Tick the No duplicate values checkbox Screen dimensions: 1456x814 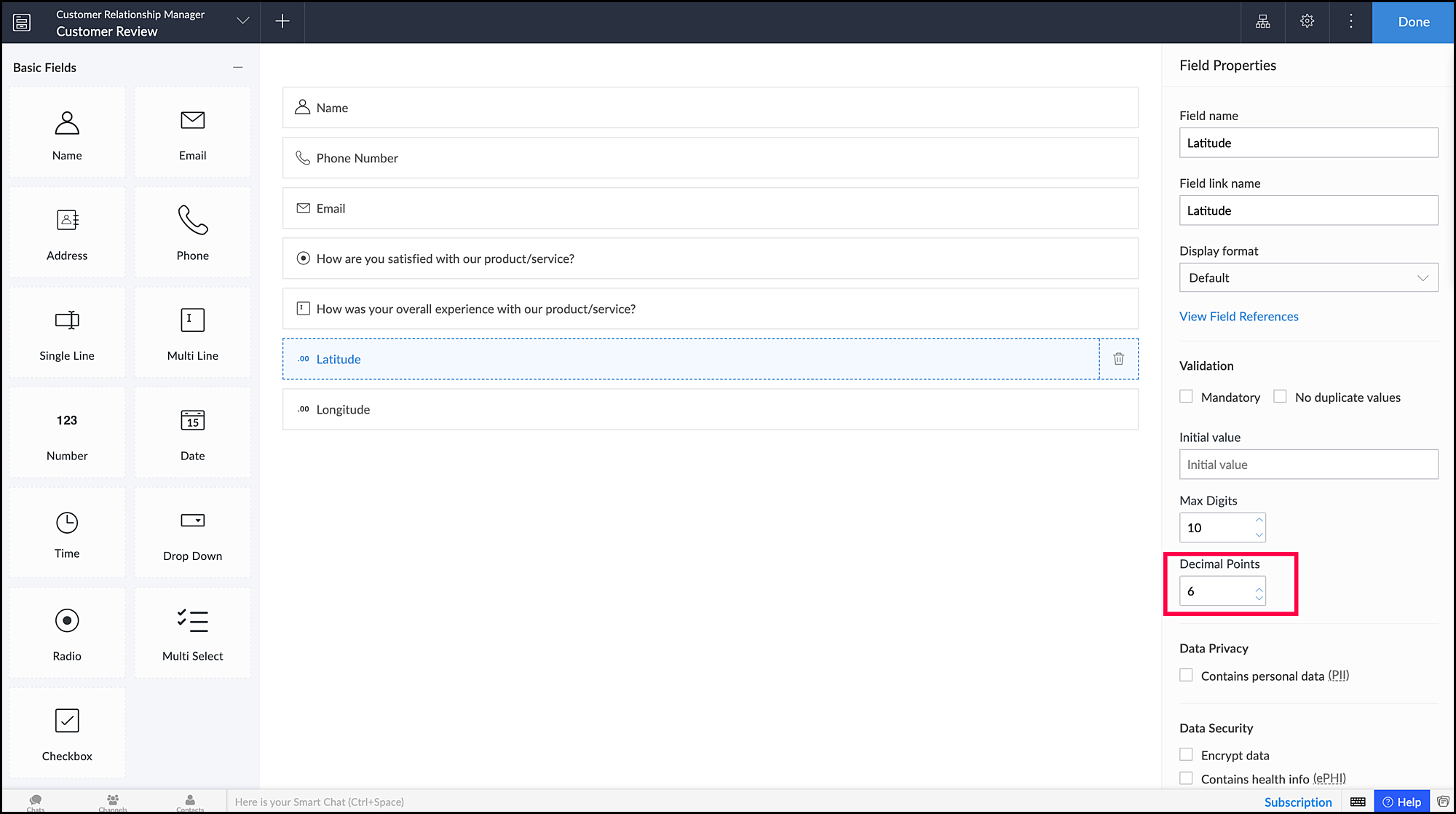click(1280, 397)
